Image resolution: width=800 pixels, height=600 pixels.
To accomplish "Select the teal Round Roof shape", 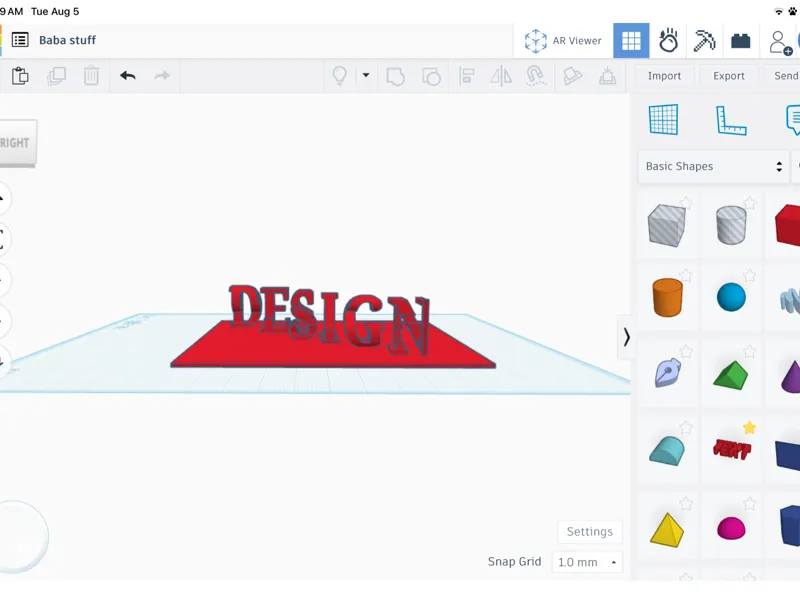I will pos(667,451).
